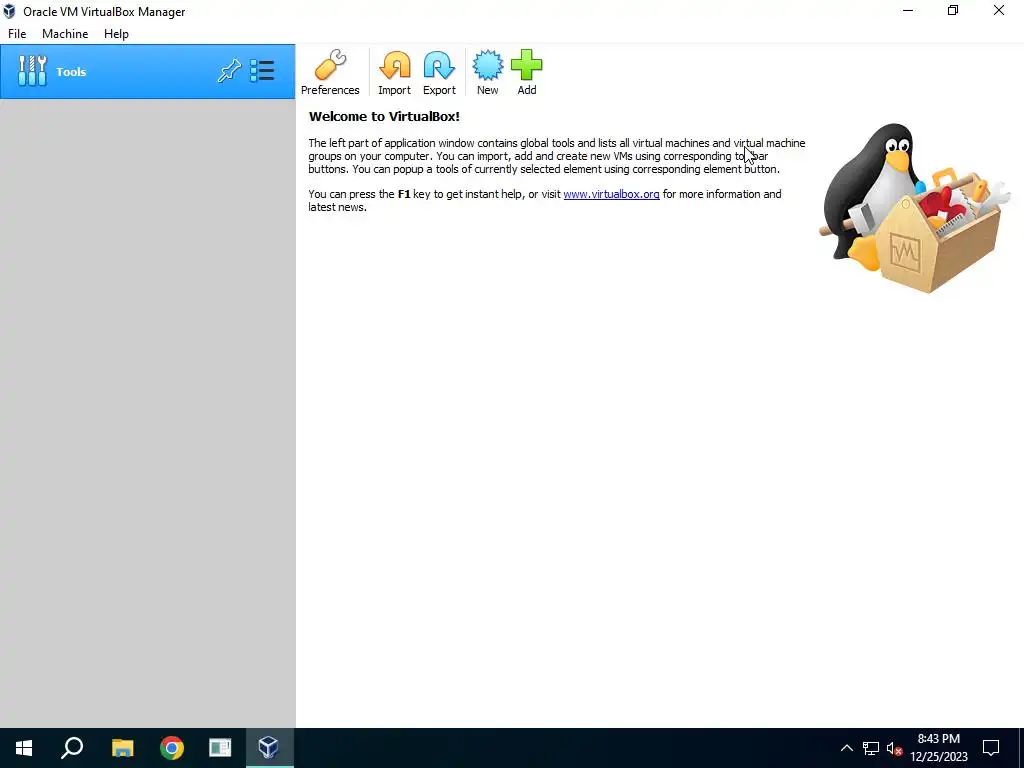Open the Help menu

(x=116, y=34)
